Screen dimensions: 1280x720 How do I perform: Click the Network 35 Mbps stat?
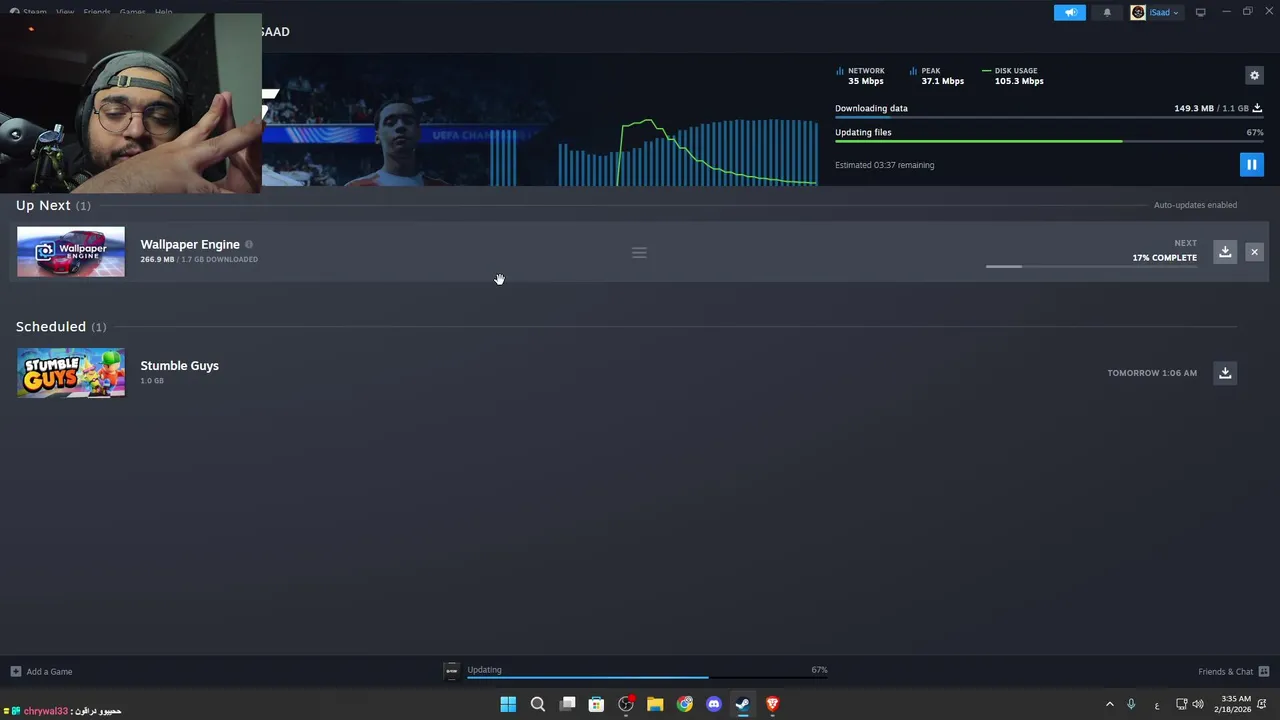(x=861, y=76)
